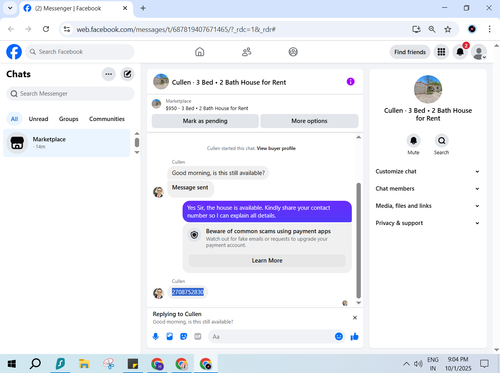Search in conversation magnifier icon
Image resolution: width=500 pixels, height=373 pixels.
pyautogui.click(x=441, y=141)
